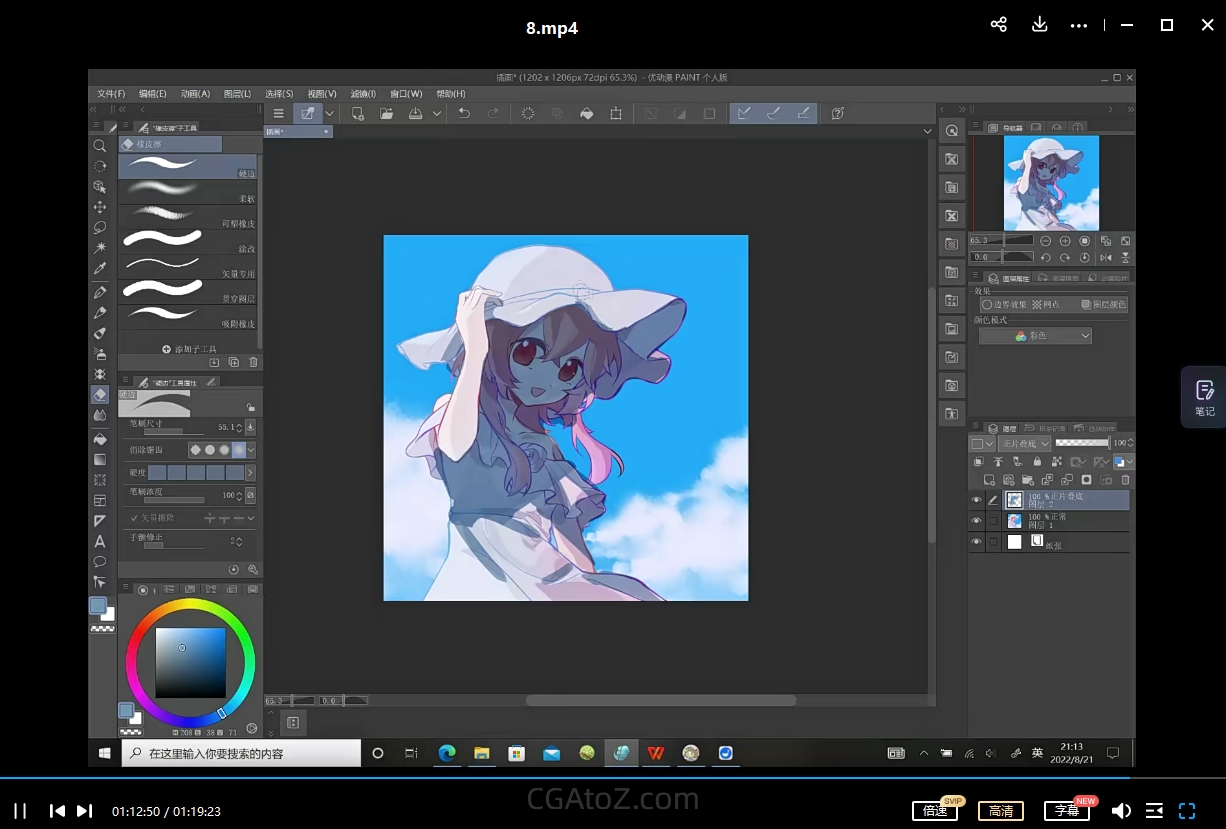1226x829 pixels.
Task: Choose the Fill bucket tool
Action: point(100,439)
